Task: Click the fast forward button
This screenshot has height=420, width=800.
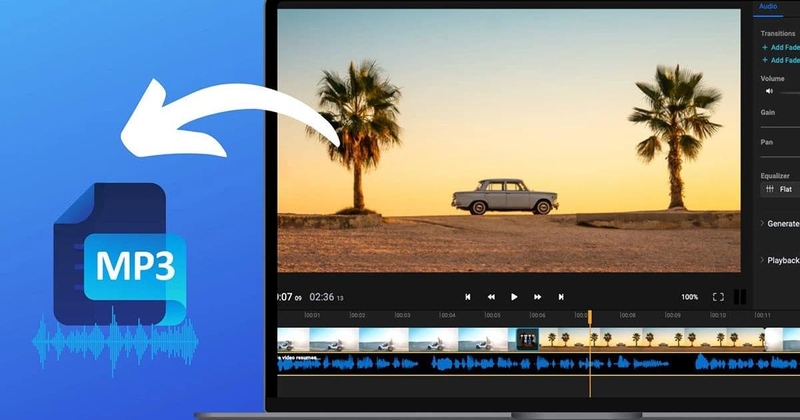Action: point(537,297)
